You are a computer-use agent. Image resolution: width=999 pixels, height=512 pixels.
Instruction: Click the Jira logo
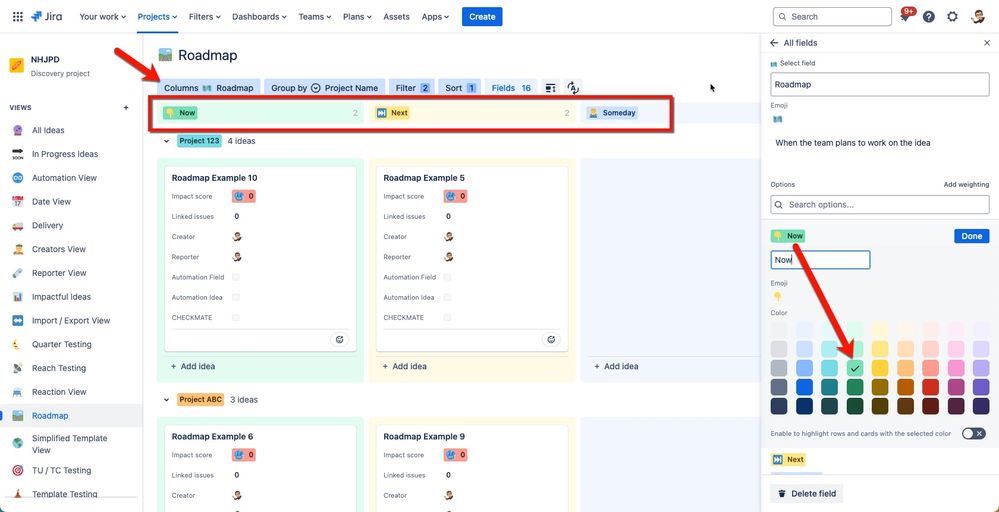point(47,17)
